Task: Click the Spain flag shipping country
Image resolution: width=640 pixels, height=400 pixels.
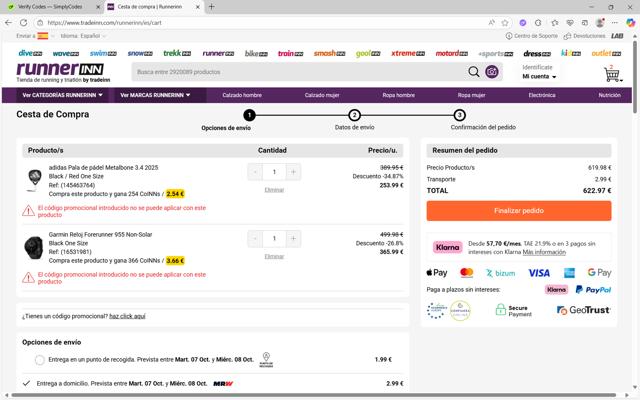Action: coord(43,36)
